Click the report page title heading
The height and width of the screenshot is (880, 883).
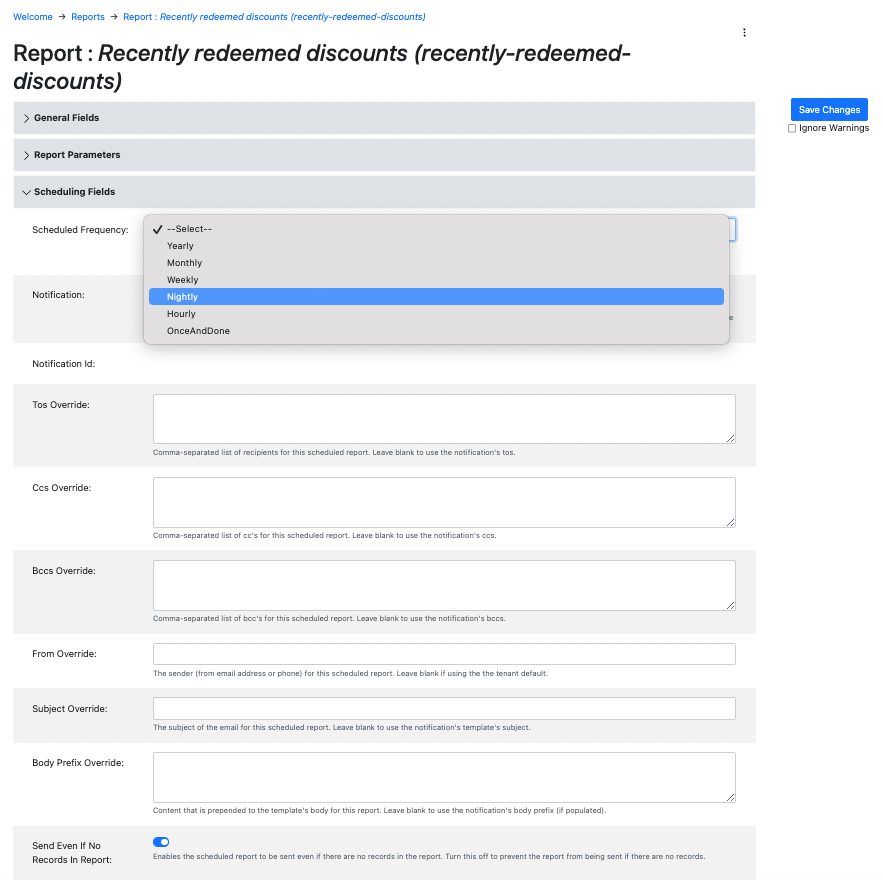click(322, 67)
